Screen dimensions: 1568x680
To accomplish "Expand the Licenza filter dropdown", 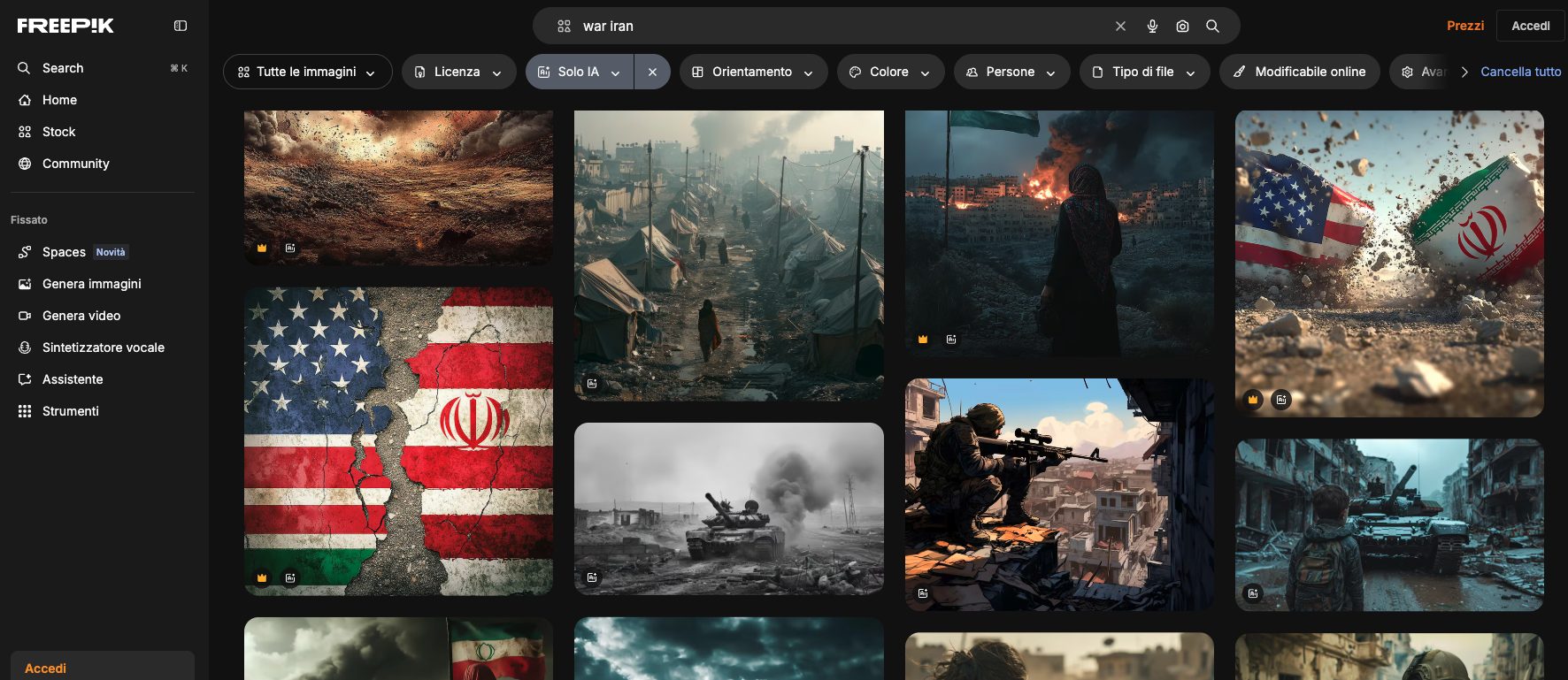I will pyautogui.click(x=459, y=72).
